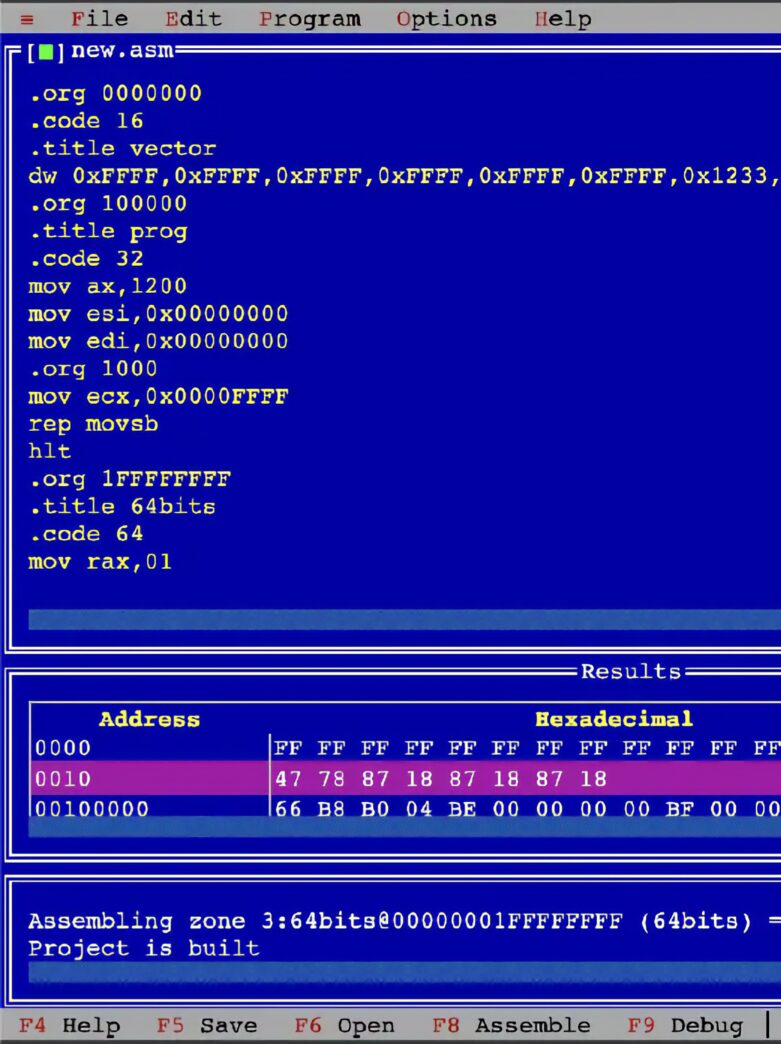Click the green close box of new.asm
The height and width of the screenshot is (1044, 781).
point(45,52)
